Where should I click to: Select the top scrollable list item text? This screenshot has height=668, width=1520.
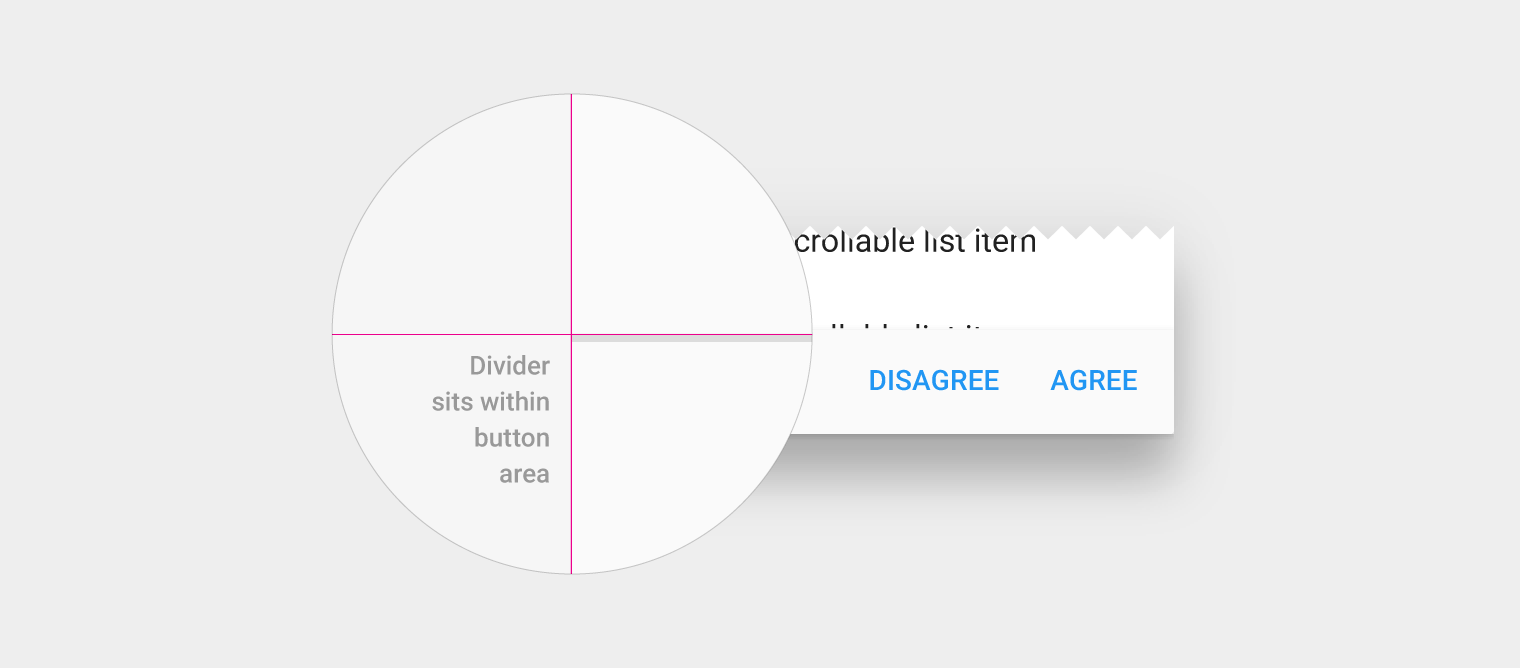912,242
